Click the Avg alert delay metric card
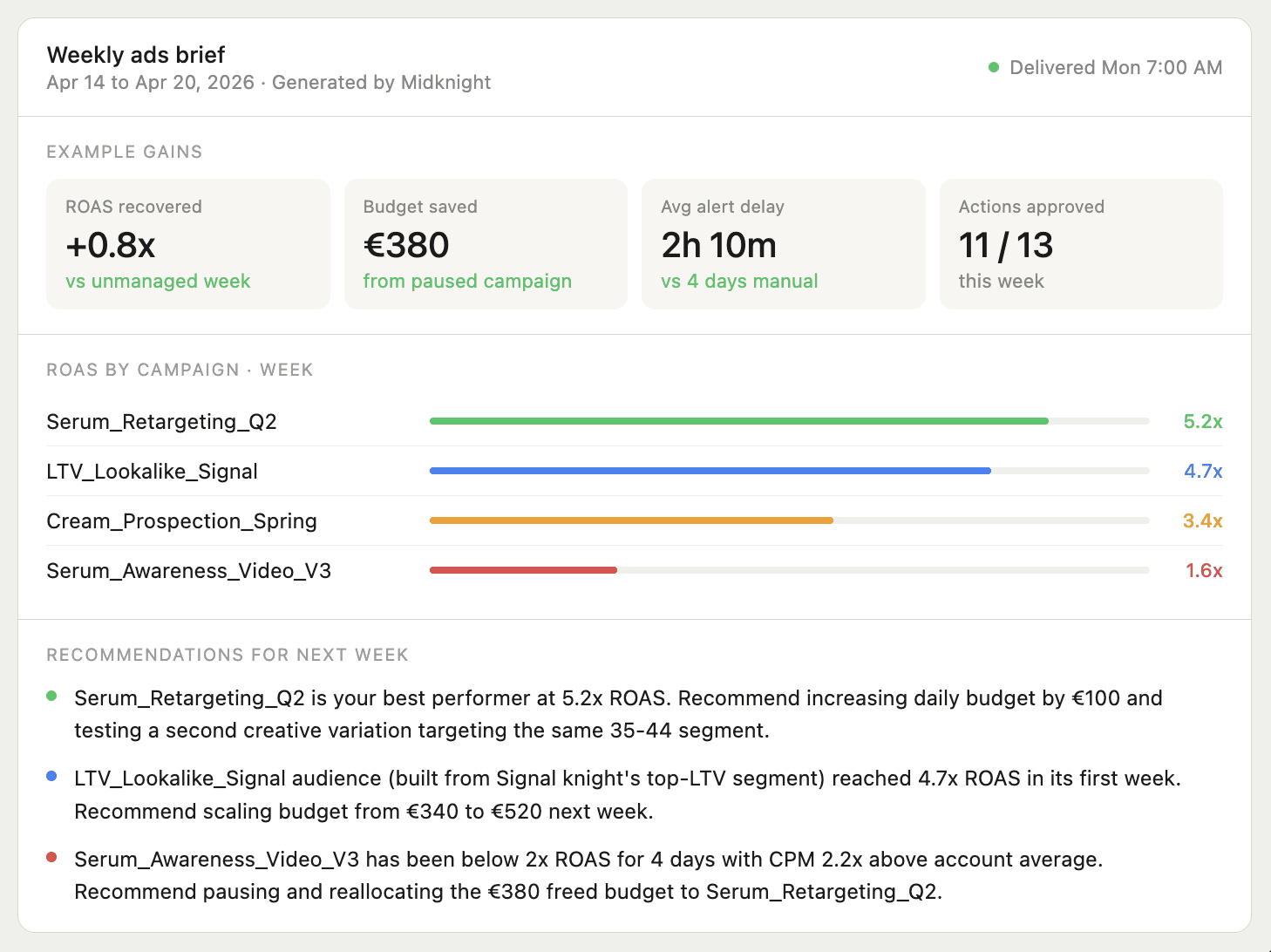The height and width of the screenshot is (952, 1271). (783, 244)
